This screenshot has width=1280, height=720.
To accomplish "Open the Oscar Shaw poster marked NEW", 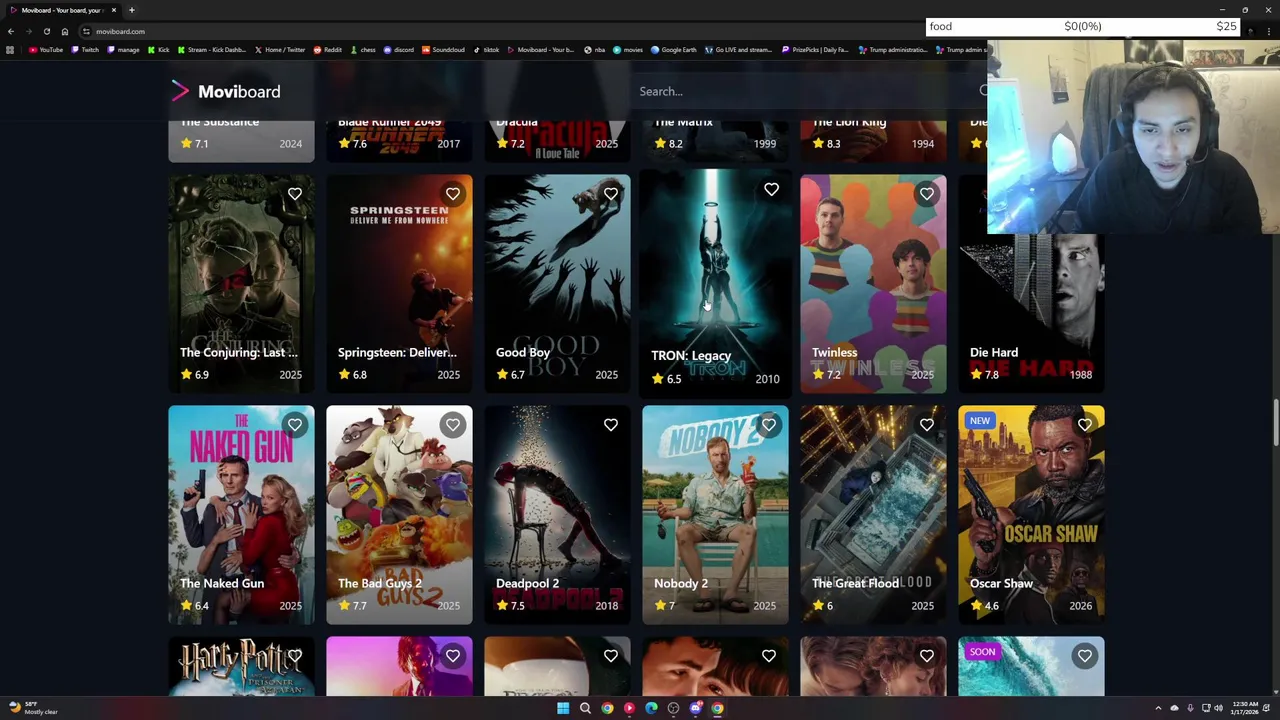I will click(x=1031, y=515).
